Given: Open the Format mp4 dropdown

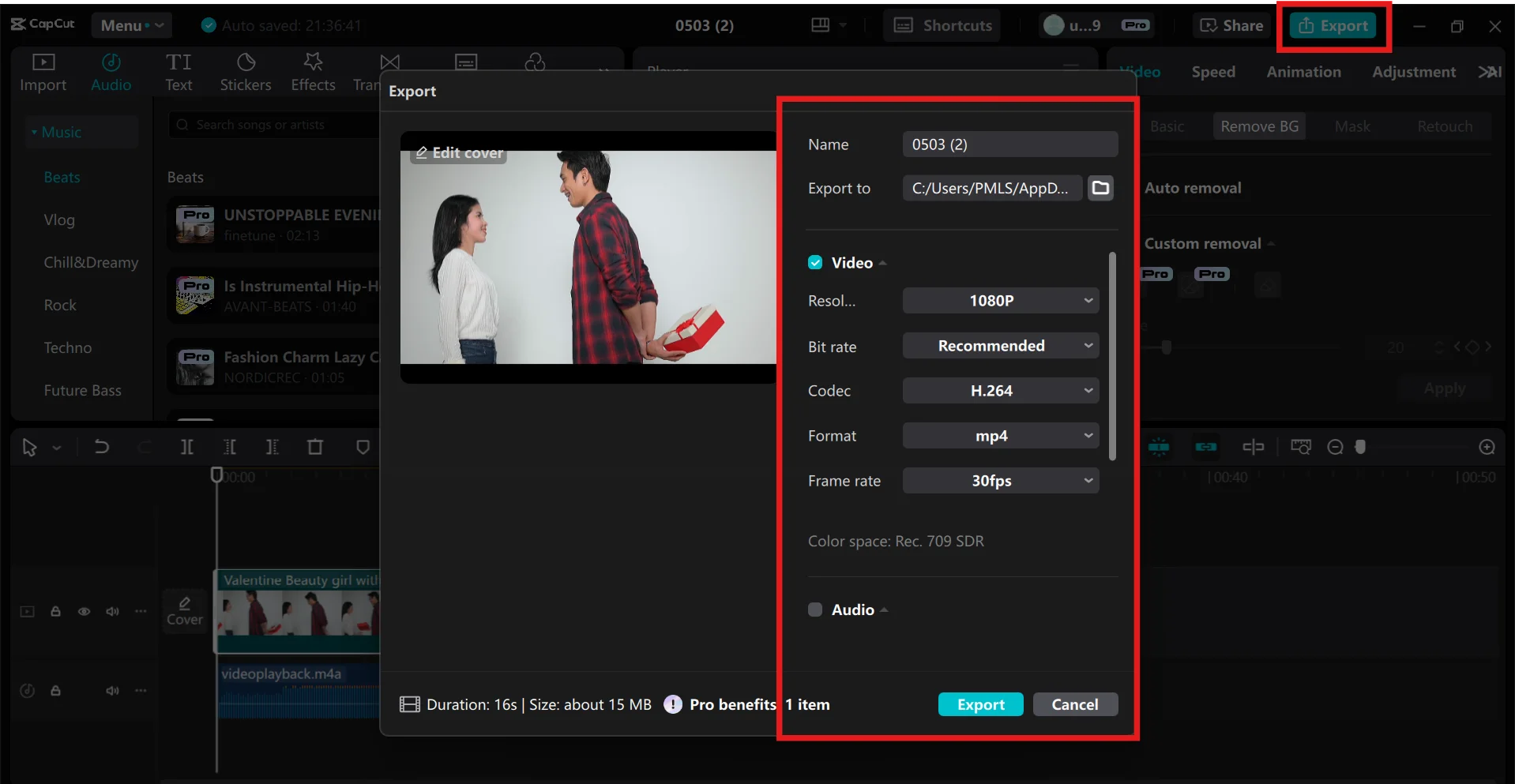Looking at the screenshot, I should point(1001,436).
